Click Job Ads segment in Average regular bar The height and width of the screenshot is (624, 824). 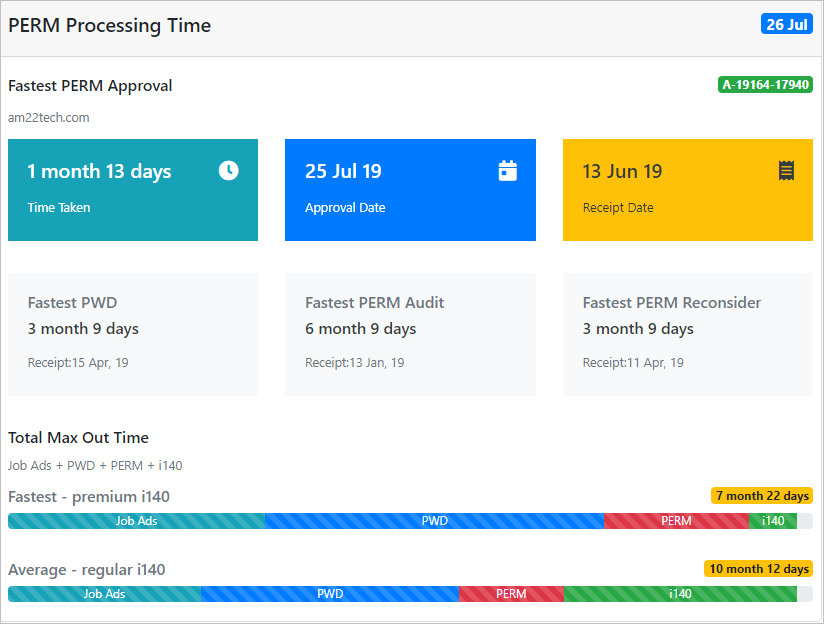tap(105, 594)
